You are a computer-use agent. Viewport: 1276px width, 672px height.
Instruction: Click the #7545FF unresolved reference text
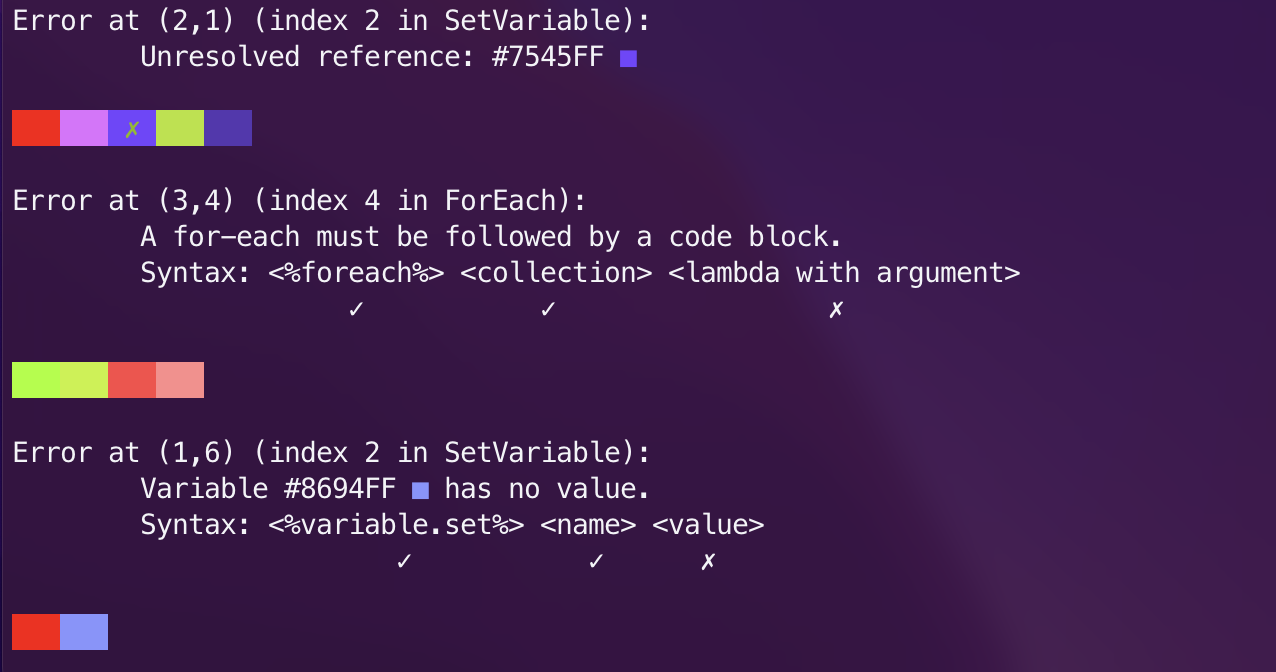pos(548,57)
